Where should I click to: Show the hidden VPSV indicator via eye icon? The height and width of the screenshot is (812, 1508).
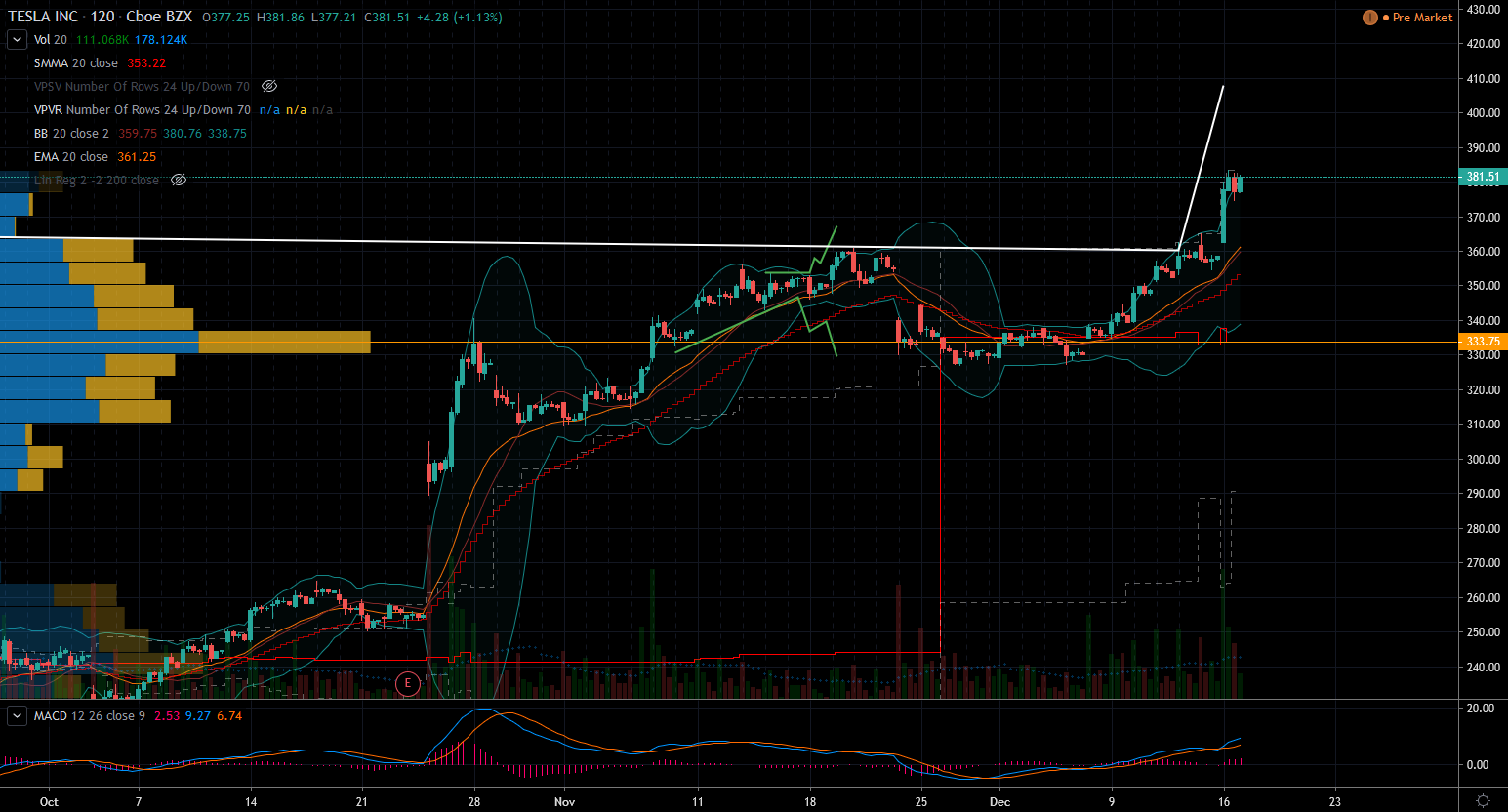tap(269, 87)
